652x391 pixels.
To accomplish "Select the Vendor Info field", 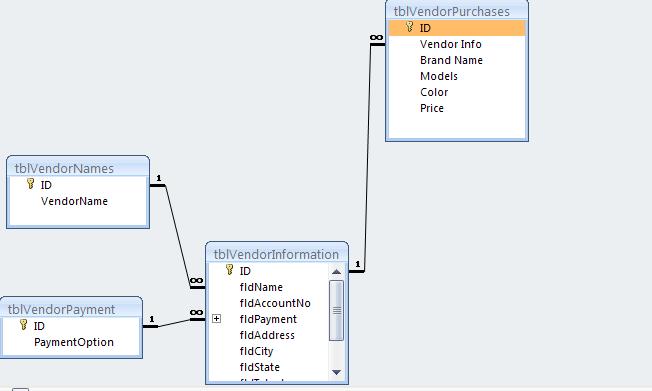I will click(x=451, y=44).
